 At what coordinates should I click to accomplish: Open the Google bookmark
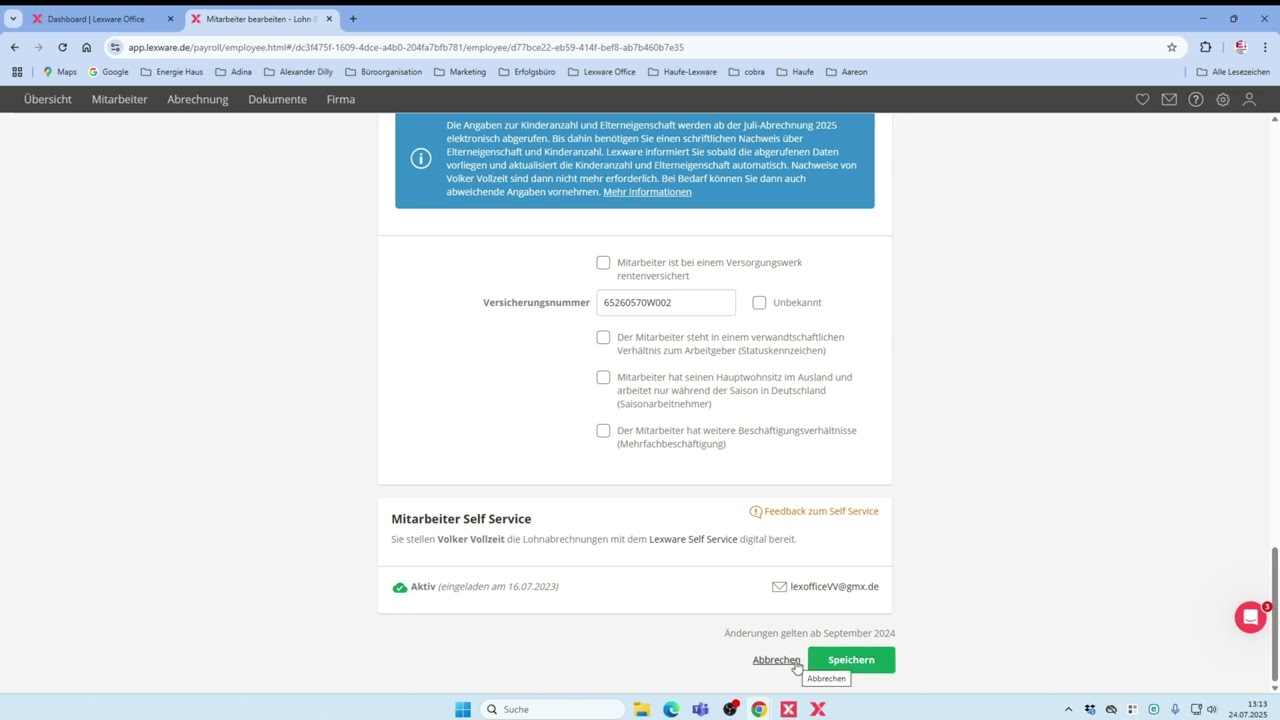tap(108, 72)
